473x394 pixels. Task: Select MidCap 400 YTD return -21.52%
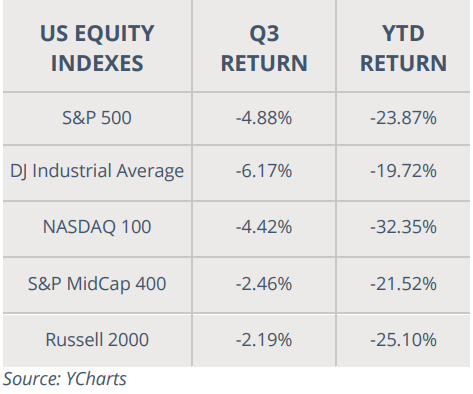point(403,284)
